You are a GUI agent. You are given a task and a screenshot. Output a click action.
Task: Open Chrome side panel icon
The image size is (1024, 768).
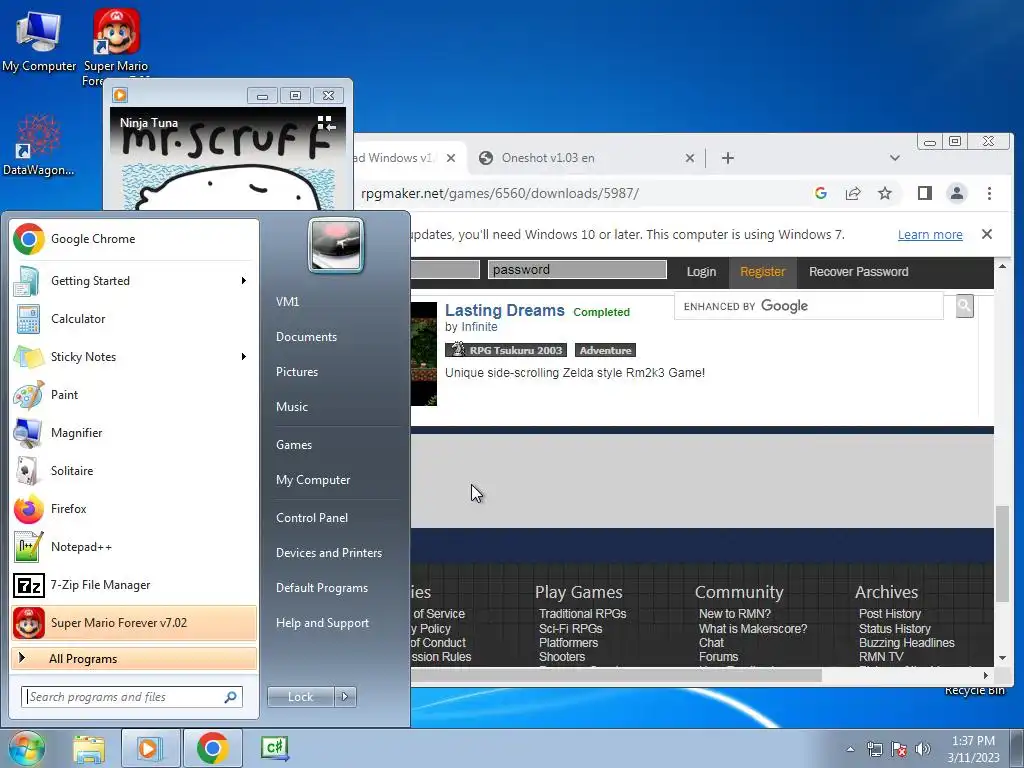click(925, 193)
